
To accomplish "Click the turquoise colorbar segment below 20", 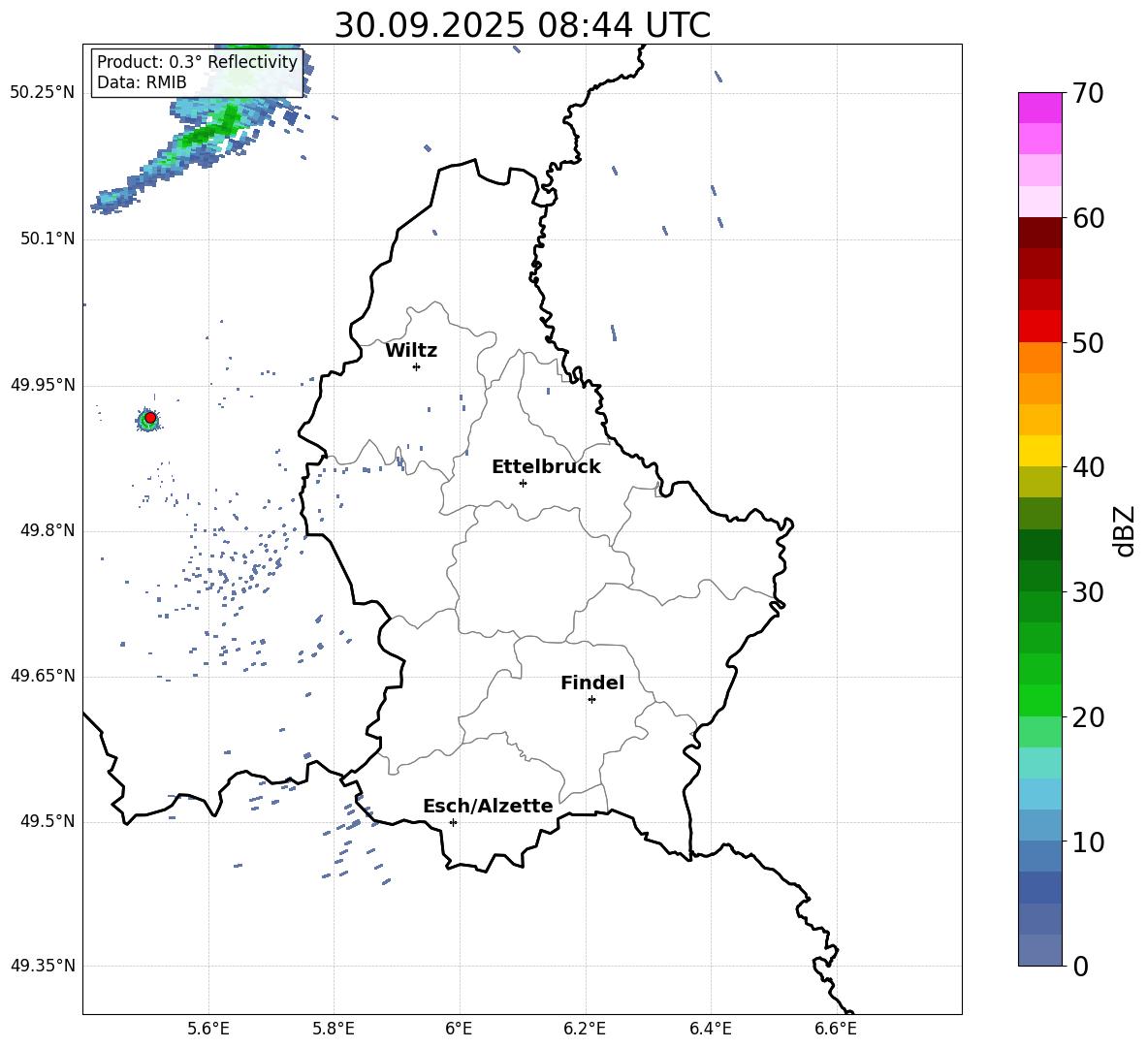I will coord(1039,763).
